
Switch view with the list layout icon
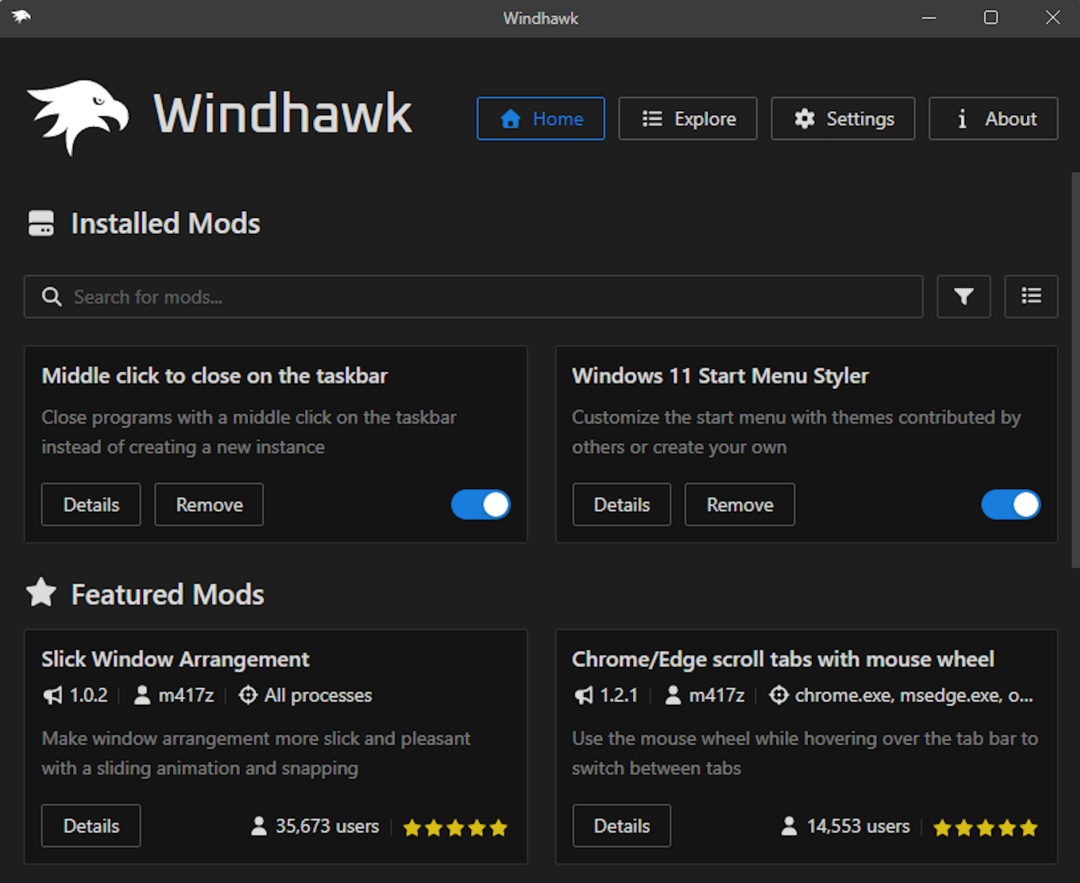click(x=1031, y=297)
